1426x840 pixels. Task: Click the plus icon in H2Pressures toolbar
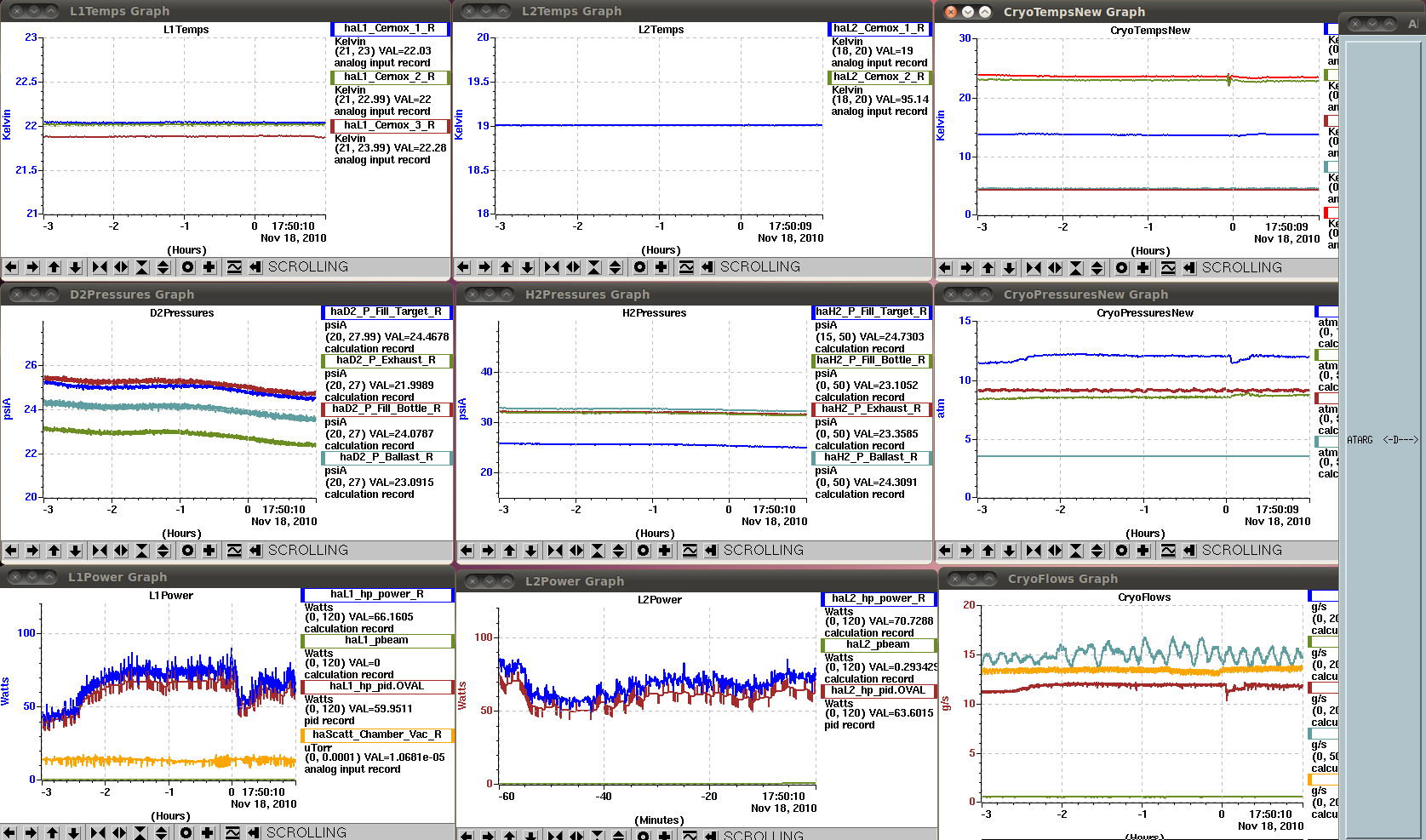click(x=665, y=551)
